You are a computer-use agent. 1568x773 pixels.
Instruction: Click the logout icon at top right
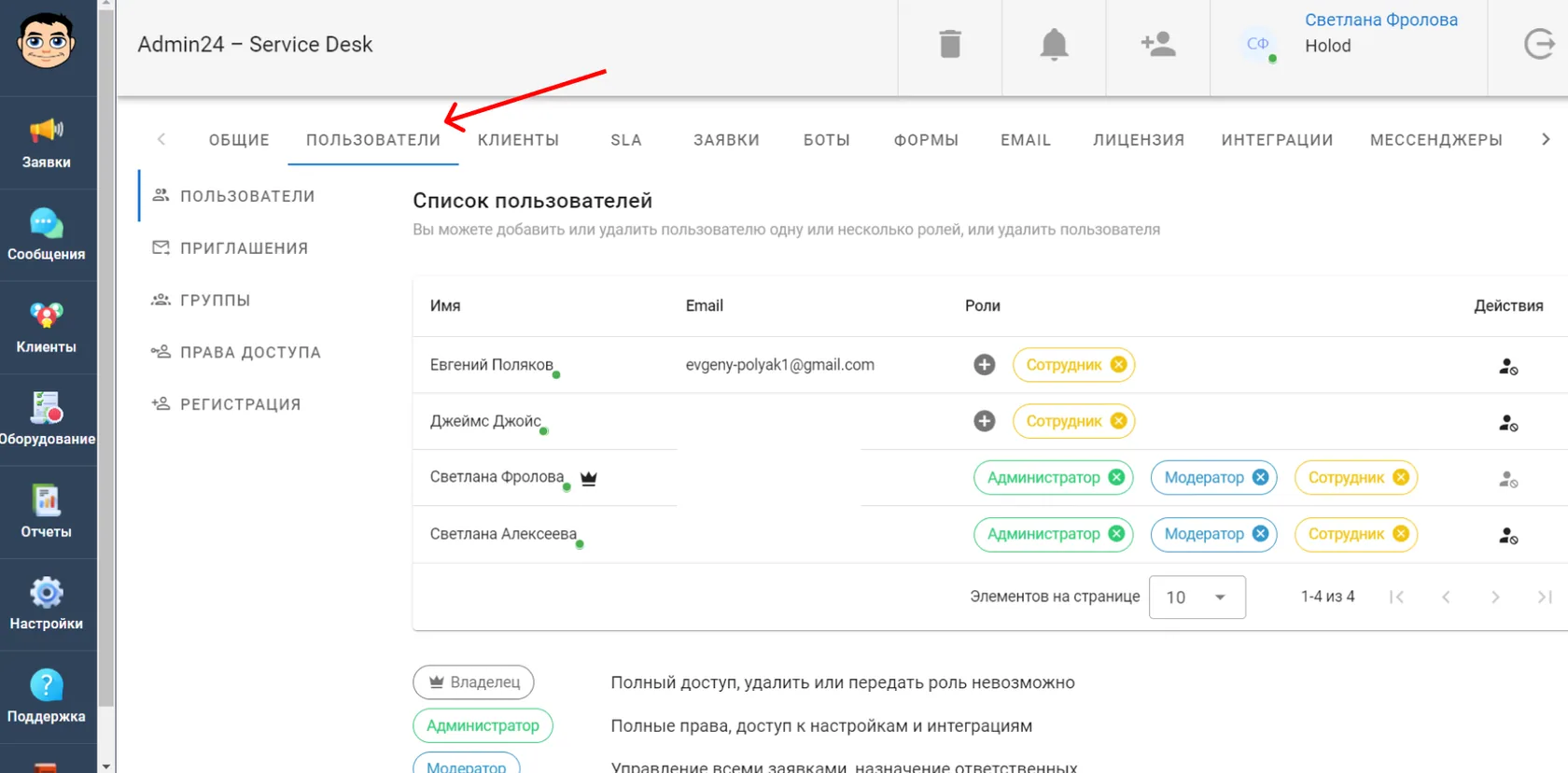[x=1539, y=44]
